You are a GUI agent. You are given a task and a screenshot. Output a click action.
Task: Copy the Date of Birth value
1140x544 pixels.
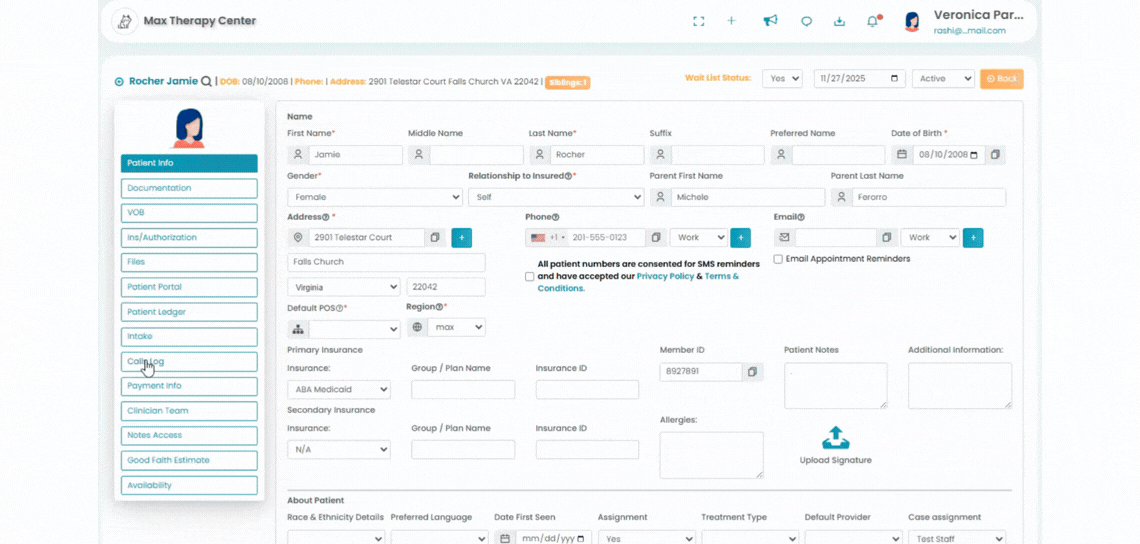(x=996, y=155)
